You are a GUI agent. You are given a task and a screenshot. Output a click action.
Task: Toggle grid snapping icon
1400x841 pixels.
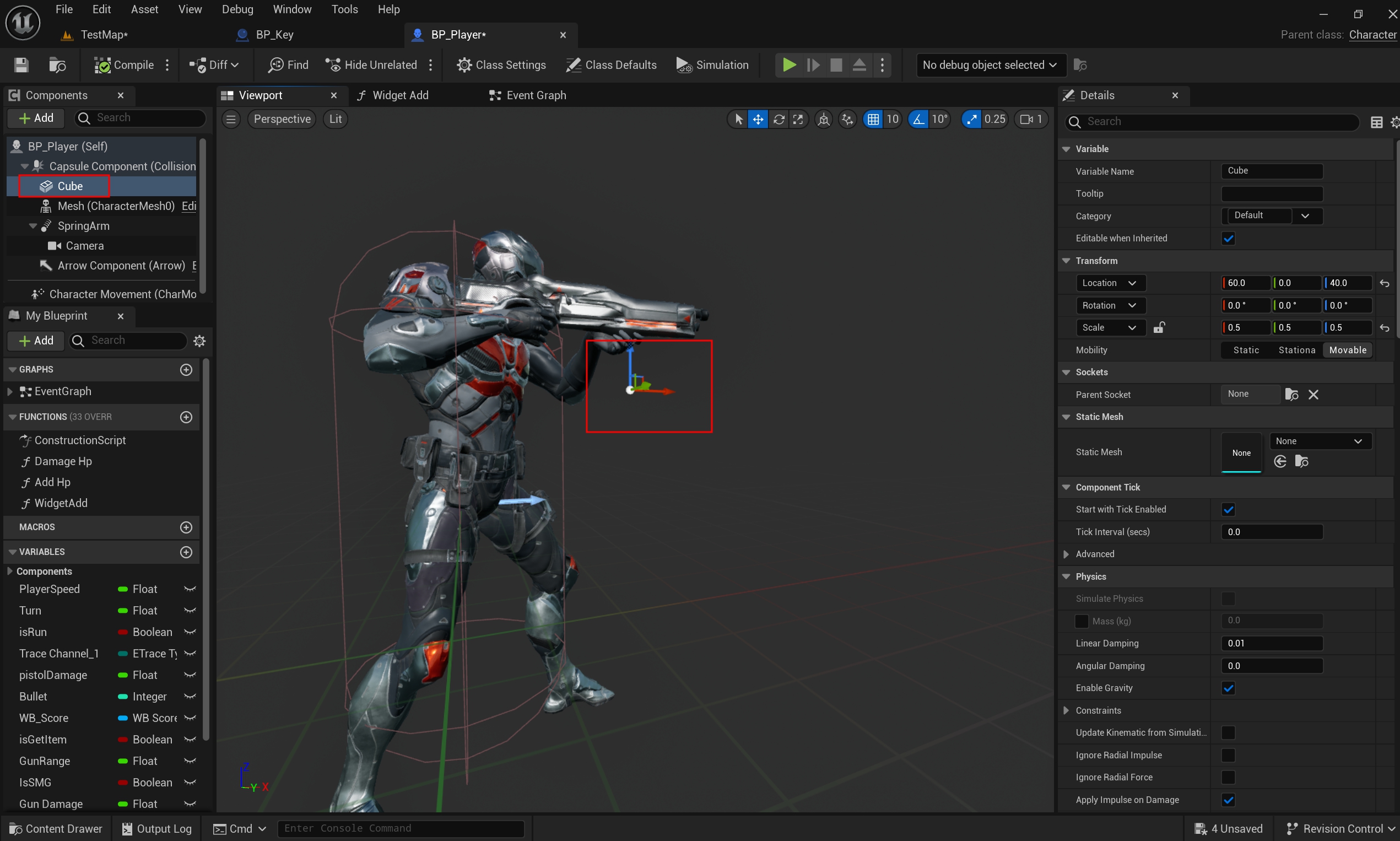pos(873,119)
